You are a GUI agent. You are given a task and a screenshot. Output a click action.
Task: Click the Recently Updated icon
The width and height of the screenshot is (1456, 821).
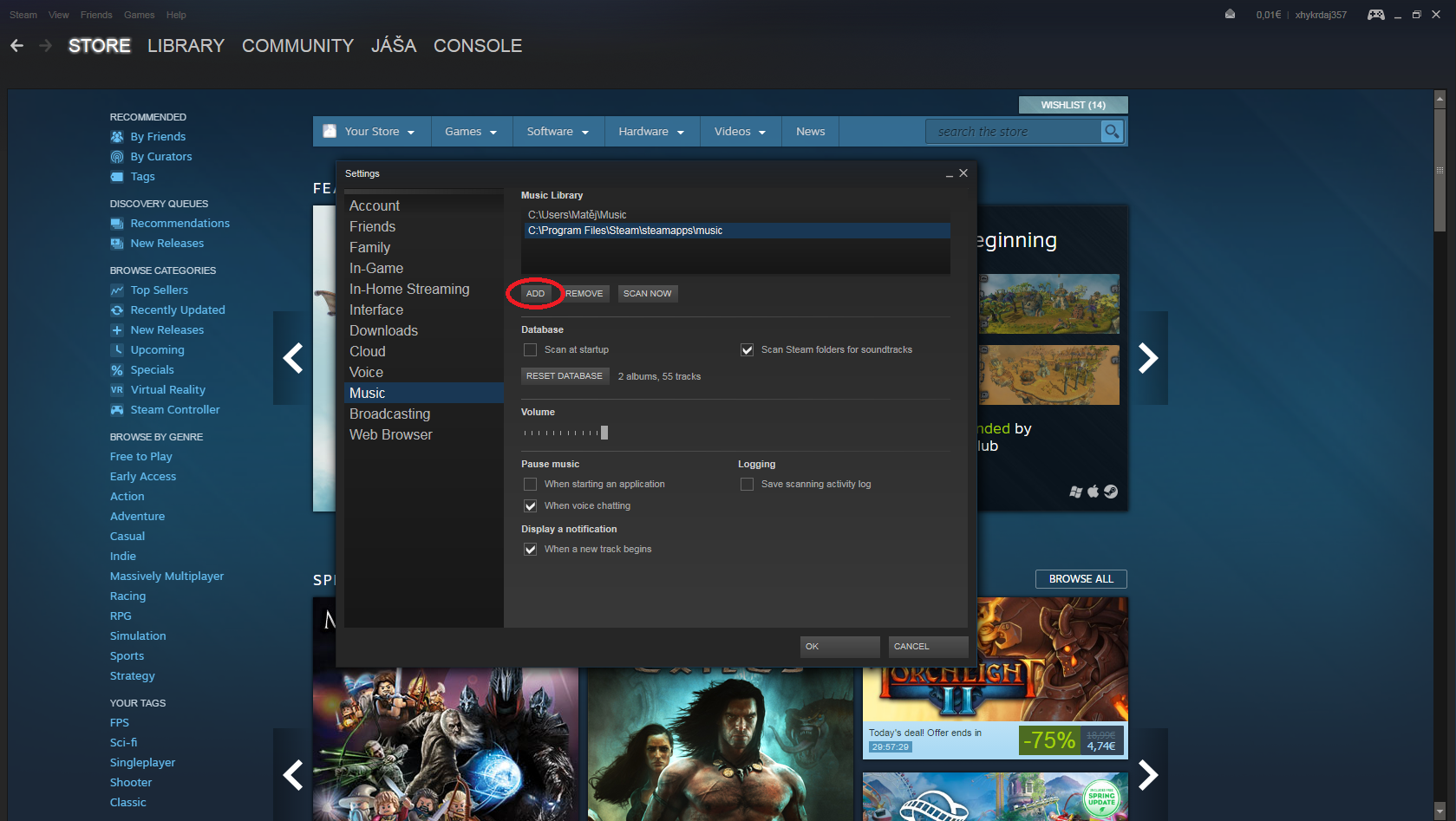click(117, 310)
